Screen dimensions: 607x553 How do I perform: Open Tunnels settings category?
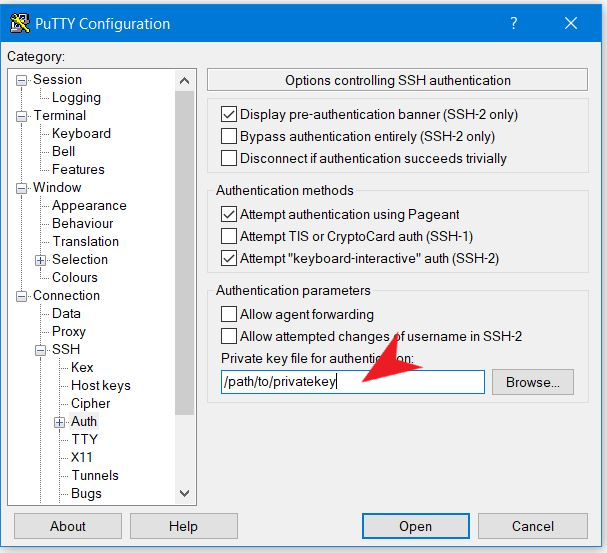tap(95, 475)
